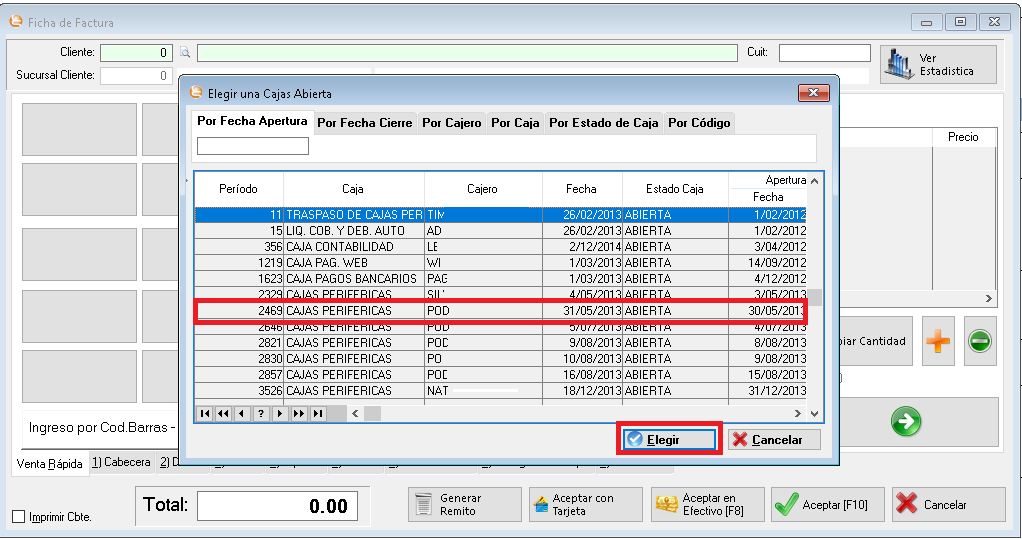The width and height of the screenshot is (1022, 539).
Task: Click the green minus remove quantity icon
Action: 980,341
